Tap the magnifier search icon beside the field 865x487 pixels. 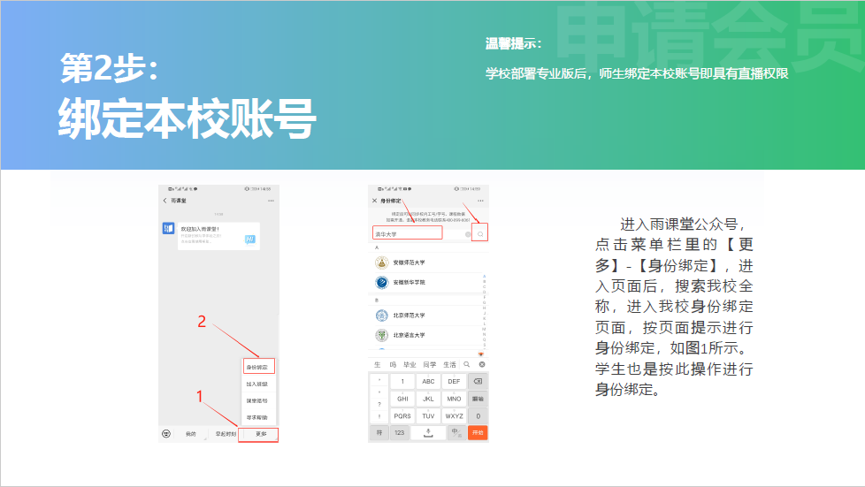pos(480,234)
